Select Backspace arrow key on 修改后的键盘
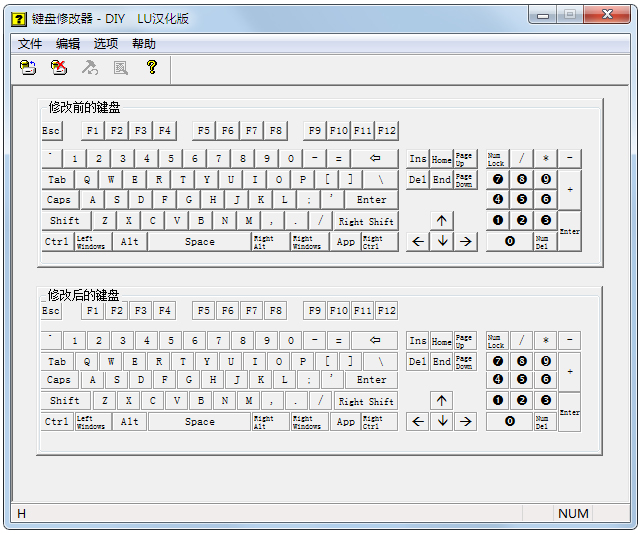The width and height of the screenshot is (641, 534). click(375, 340)
